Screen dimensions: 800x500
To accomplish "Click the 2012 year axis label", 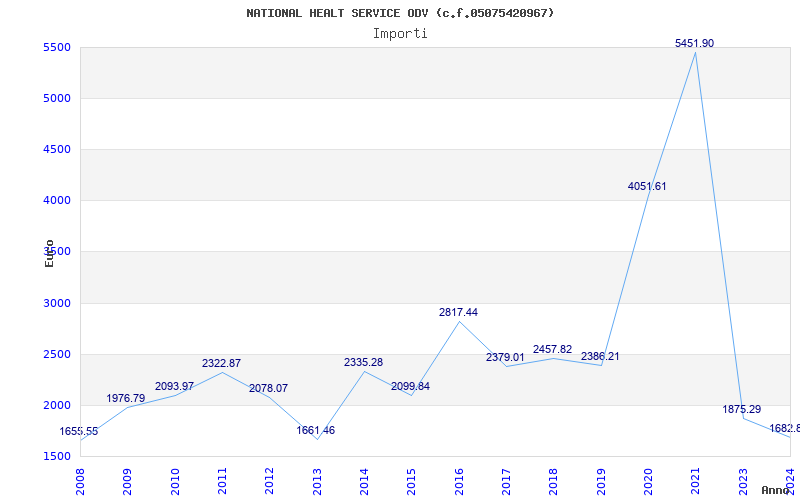I will tap(269, 481).
